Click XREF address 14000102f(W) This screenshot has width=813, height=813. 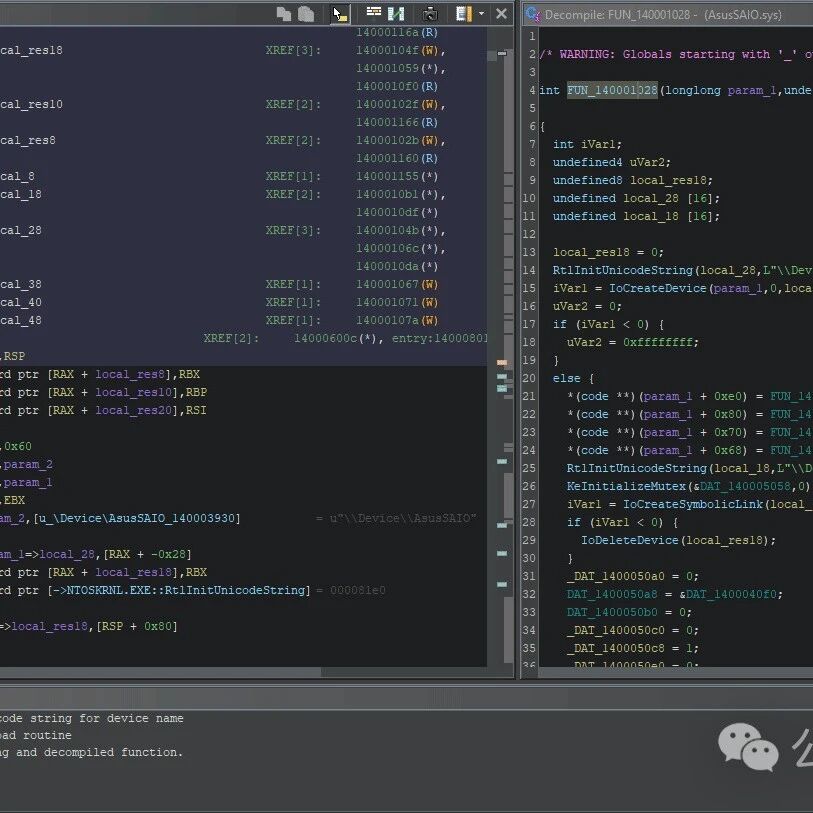point(397,104)
